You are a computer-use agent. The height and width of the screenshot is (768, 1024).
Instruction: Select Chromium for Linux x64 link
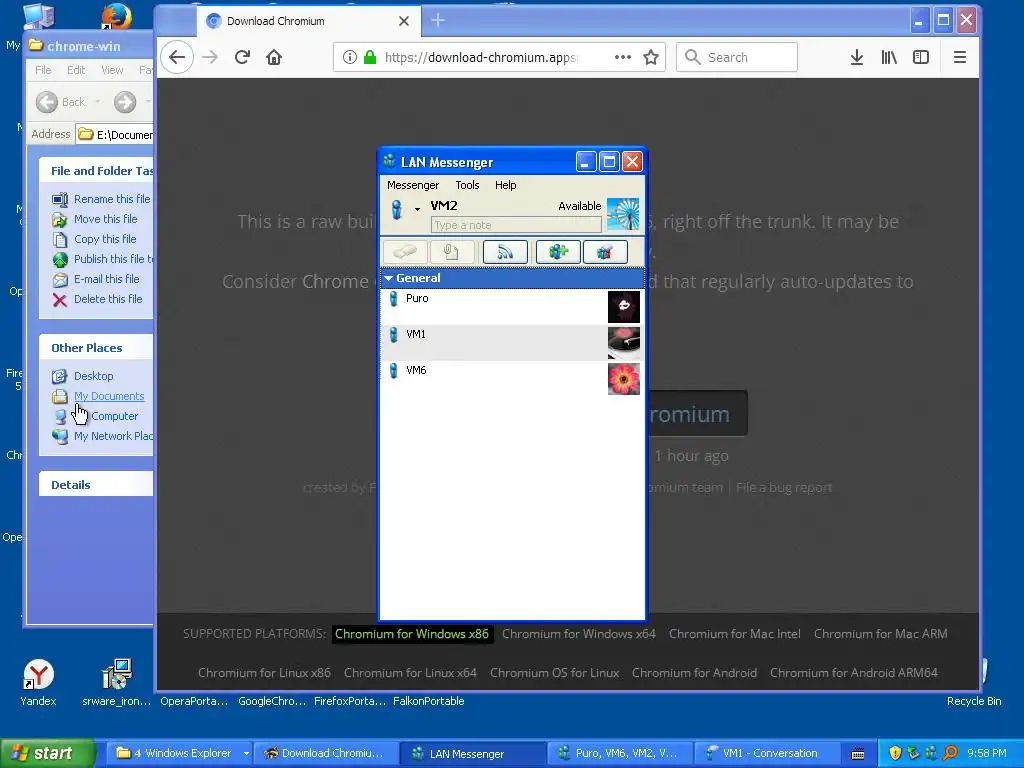pyautogui.click(x=410, y=673)
